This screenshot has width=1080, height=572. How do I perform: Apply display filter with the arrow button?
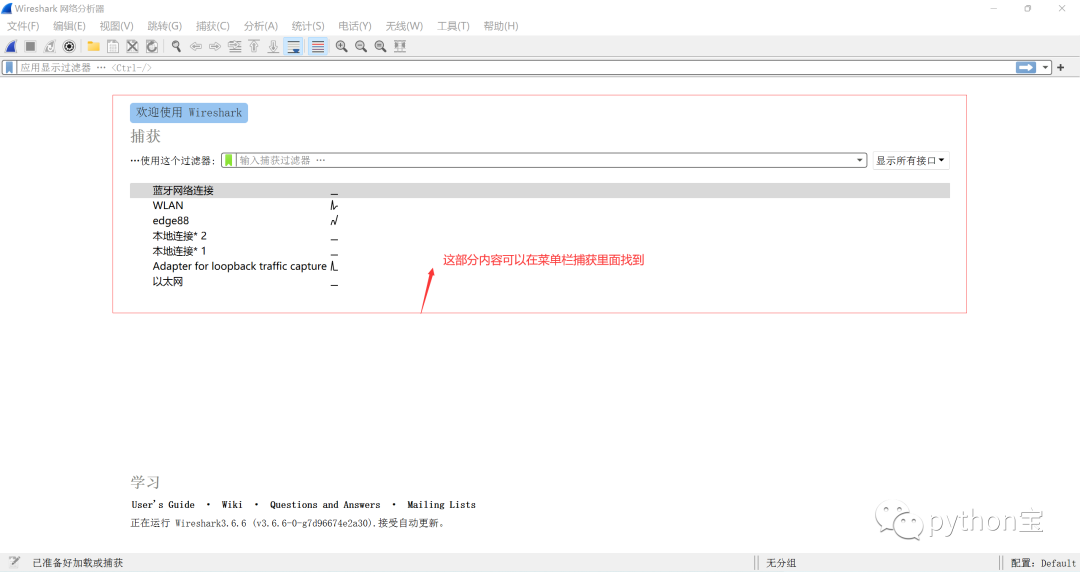(x=1026, y=68)
